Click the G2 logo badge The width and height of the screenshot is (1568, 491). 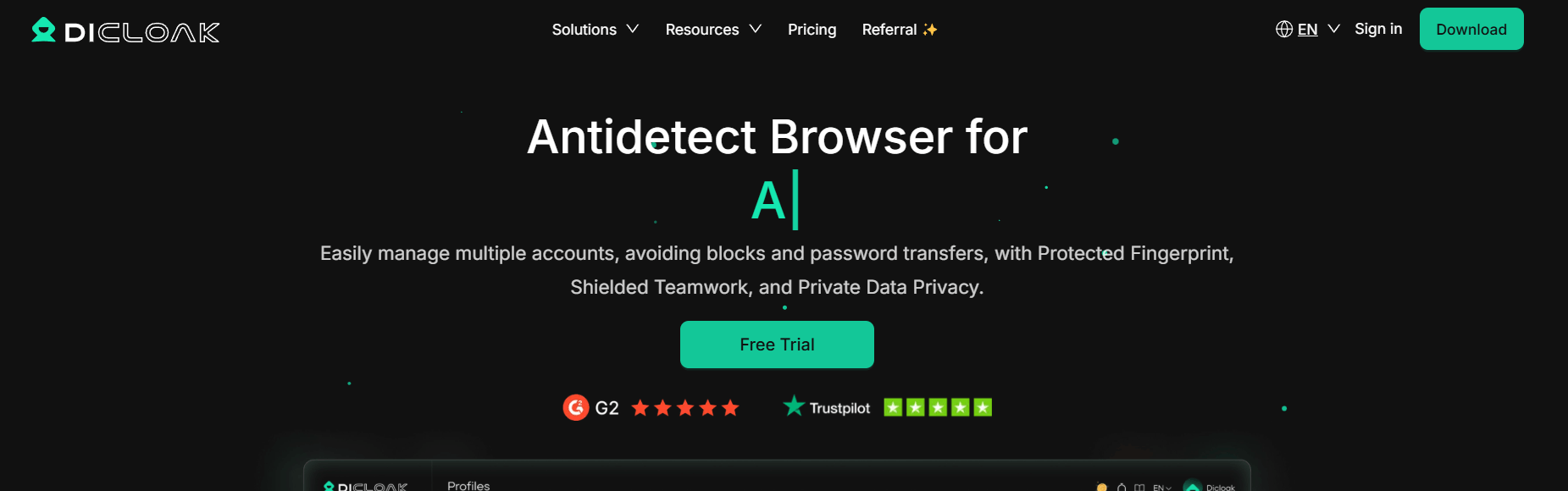[576, 408]
